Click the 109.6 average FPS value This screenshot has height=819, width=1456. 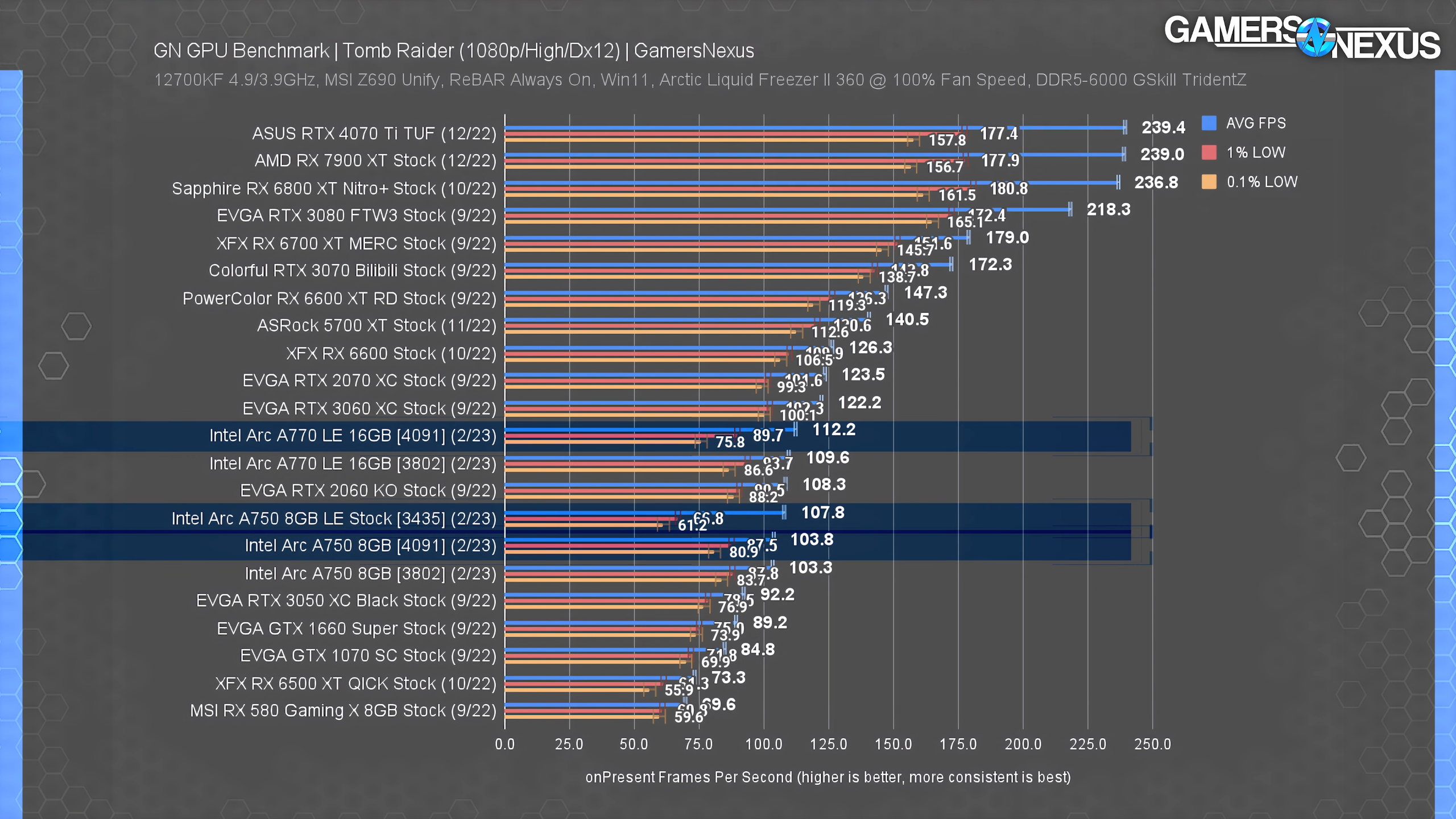[x=828, y=458]
